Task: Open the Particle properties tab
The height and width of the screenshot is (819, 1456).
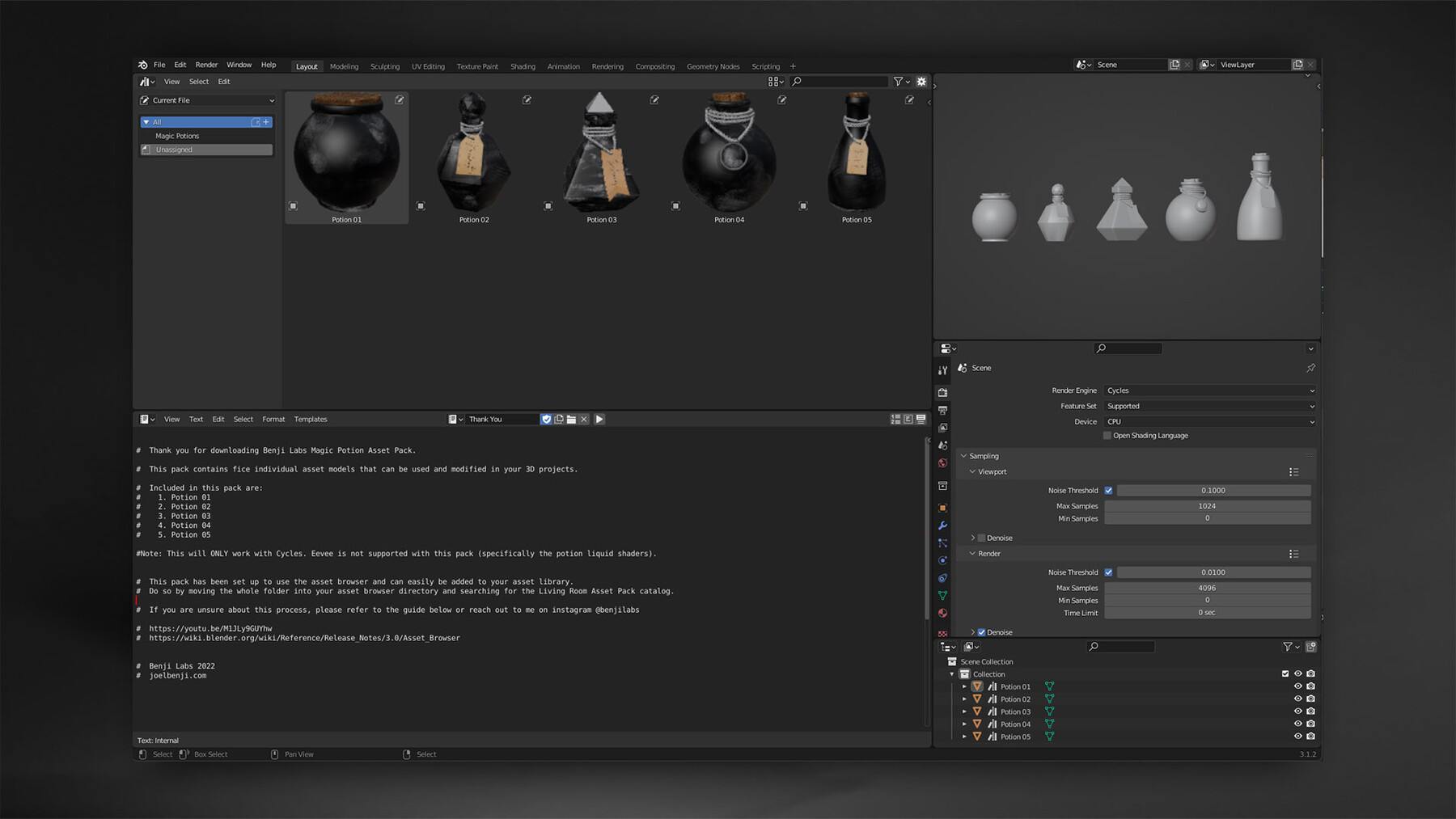Action: [942, 543]
